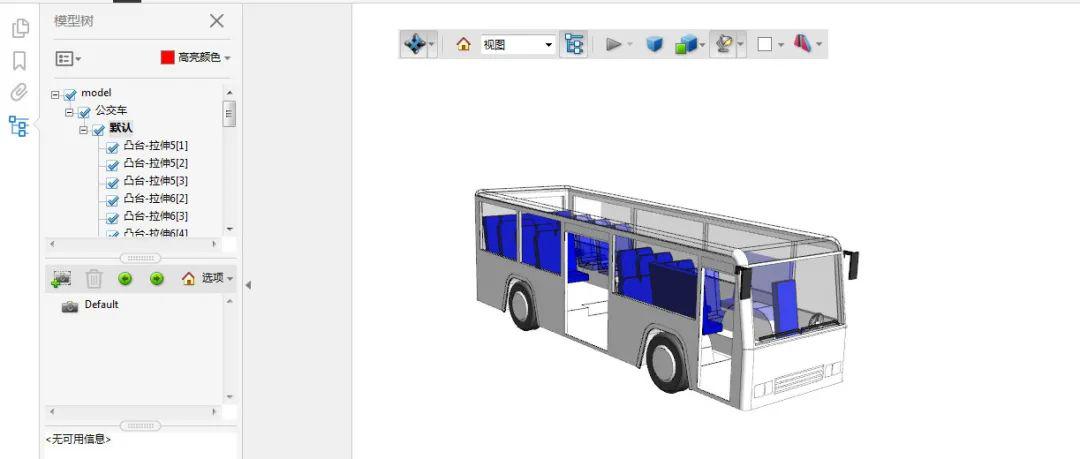Click the blue cube projection icon
1080x459 pixels.
click(654, 44)
